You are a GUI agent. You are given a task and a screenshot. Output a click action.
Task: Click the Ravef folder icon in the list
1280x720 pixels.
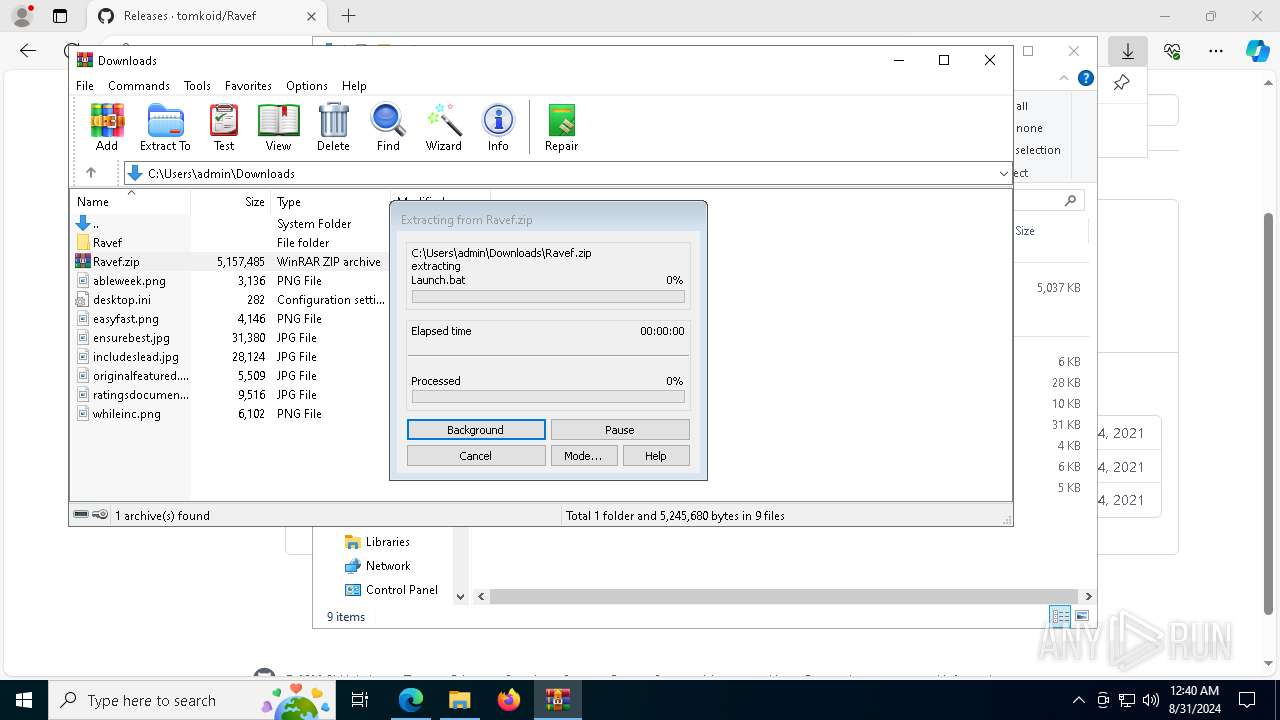(83, 242)
